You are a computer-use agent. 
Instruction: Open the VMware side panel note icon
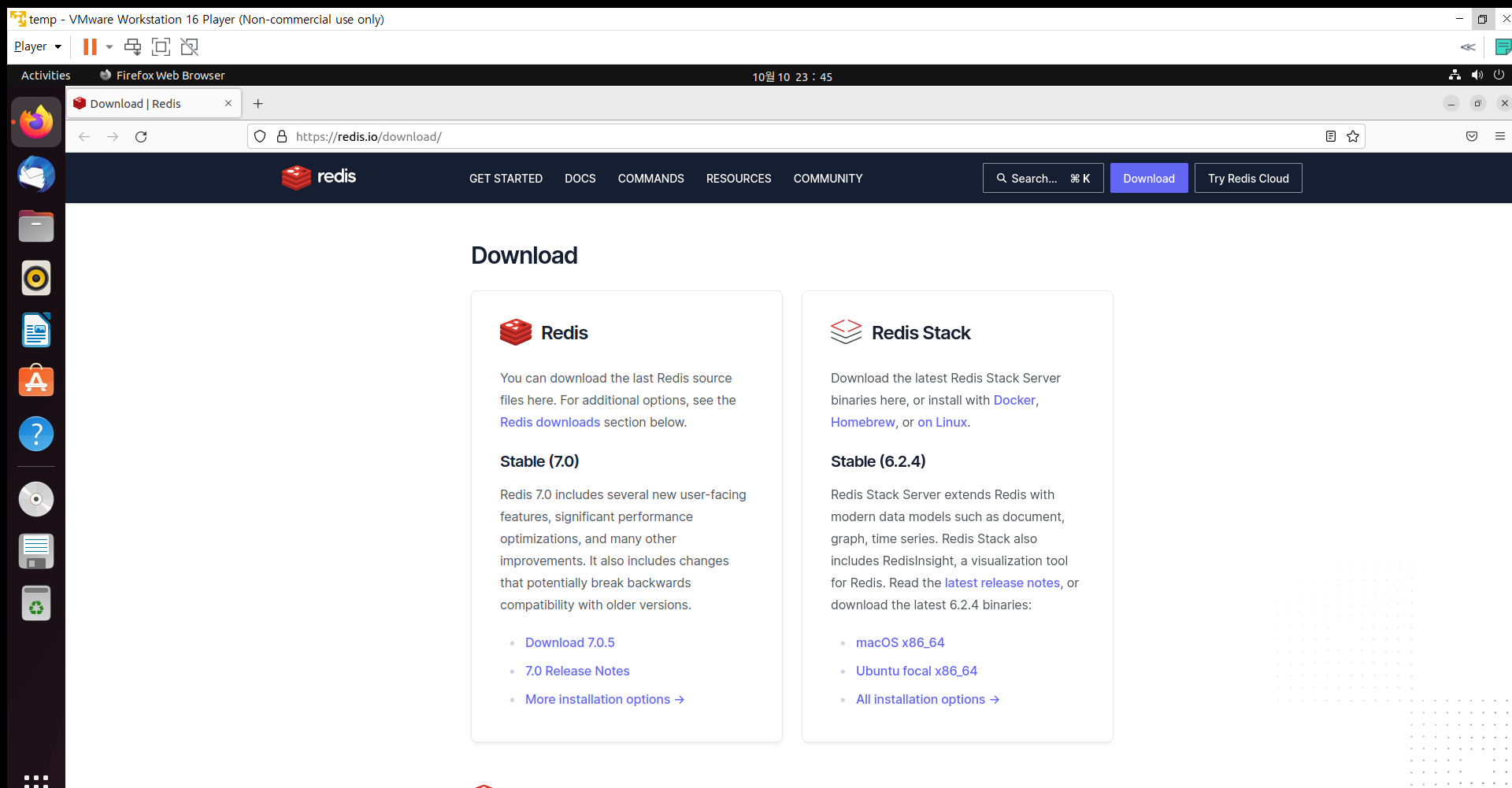point(1503,47)
